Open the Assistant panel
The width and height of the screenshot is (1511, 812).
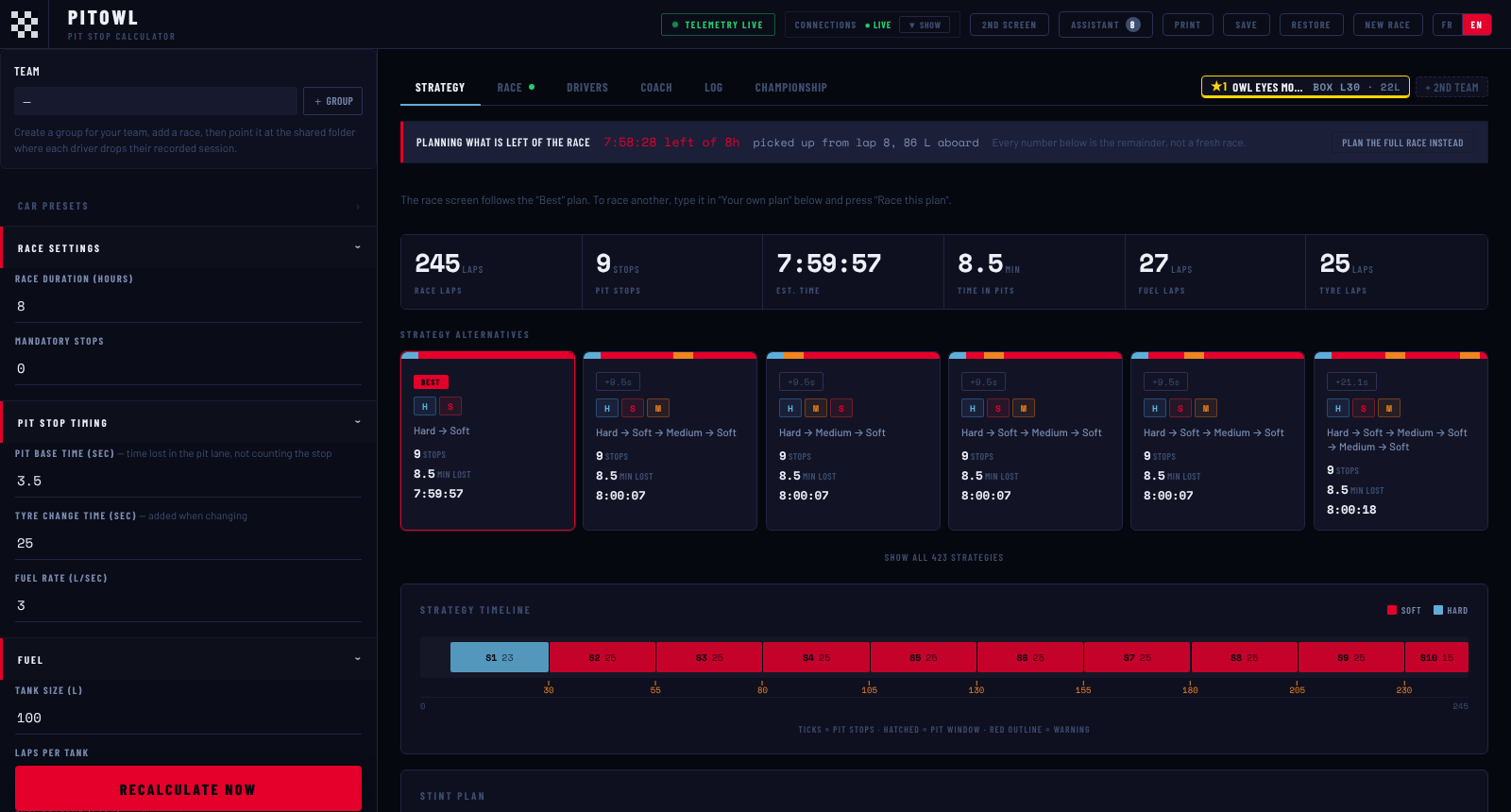point(1105,25)
